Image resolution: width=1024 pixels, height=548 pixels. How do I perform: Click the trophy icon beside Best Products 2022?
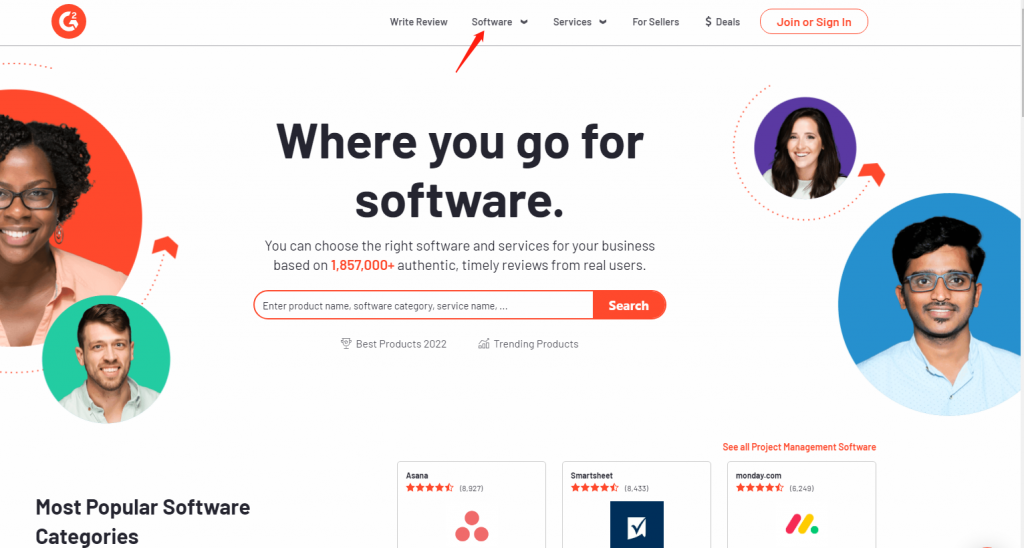click(x=346, y=344)
